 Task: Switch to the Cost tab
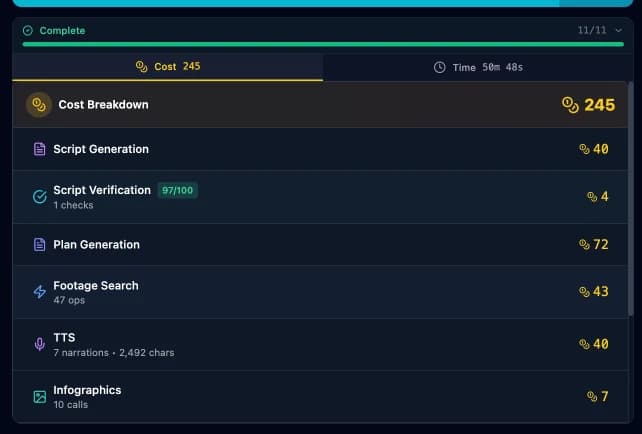[168, 67]
